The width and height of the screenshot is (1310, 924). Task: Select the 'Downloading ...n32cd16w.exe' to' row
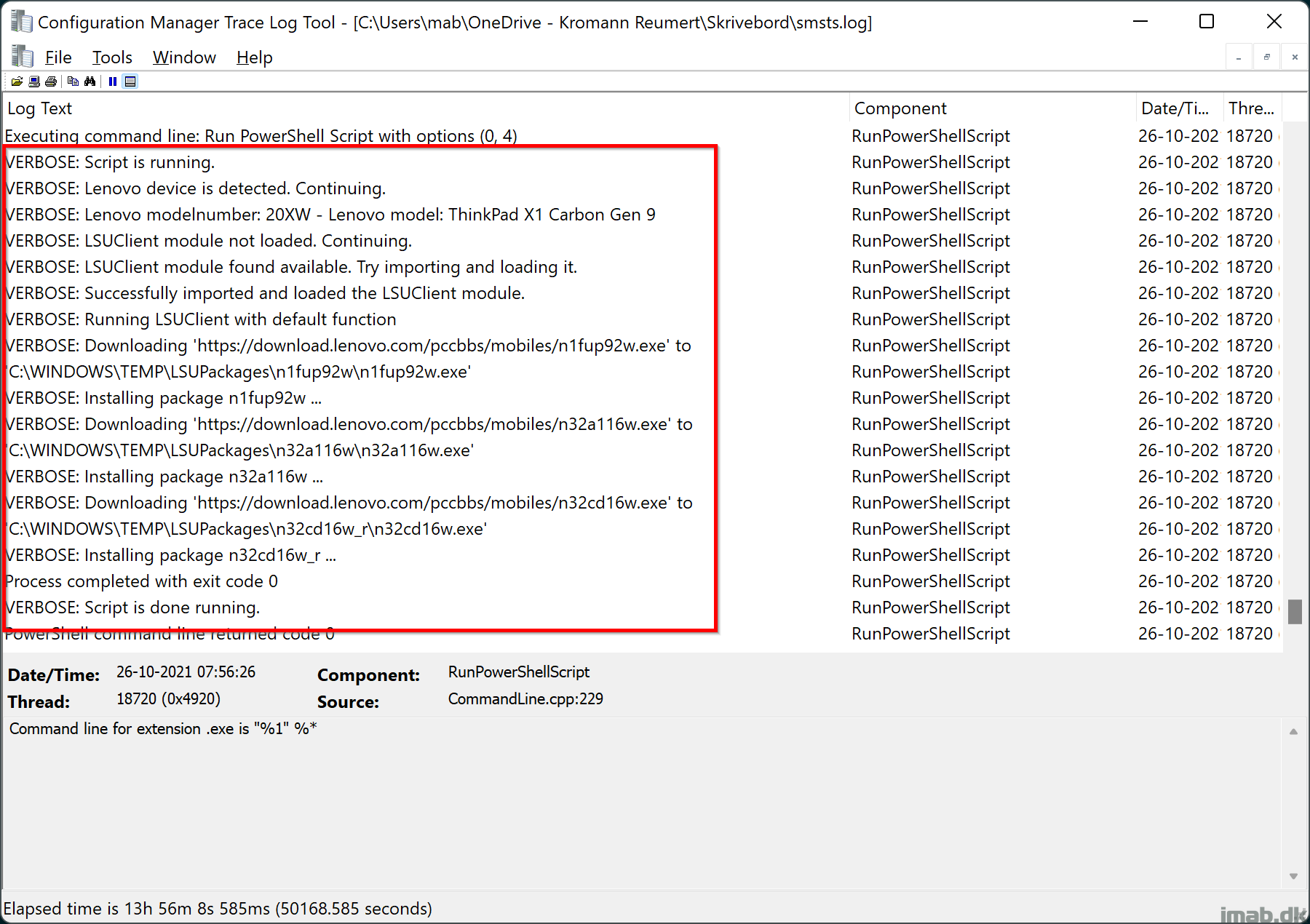click(642, 503)
